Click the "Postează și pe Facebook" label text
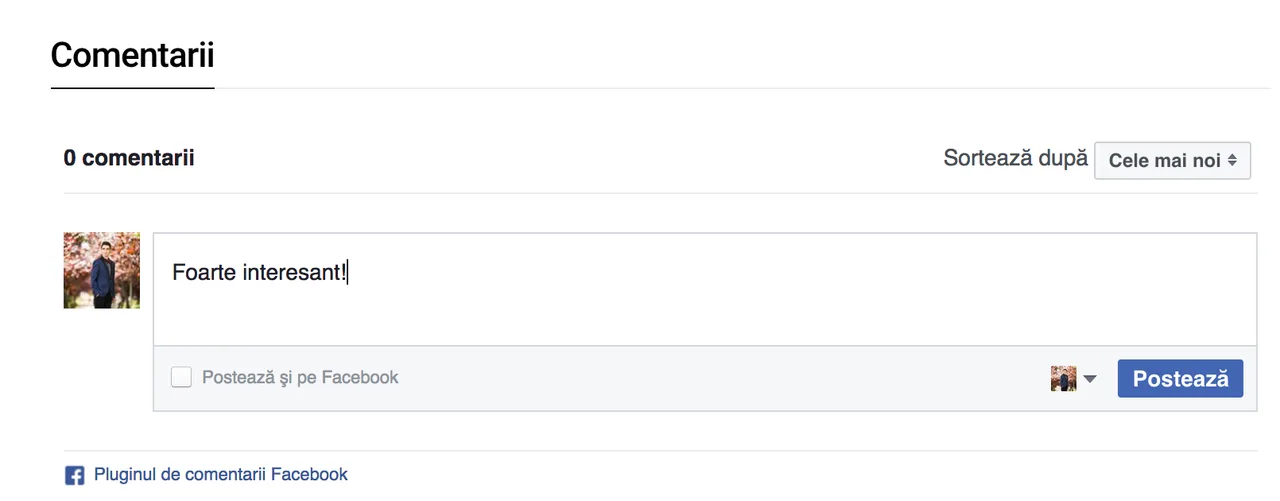Screen dimensions: 1280x501 pos(300,377)
